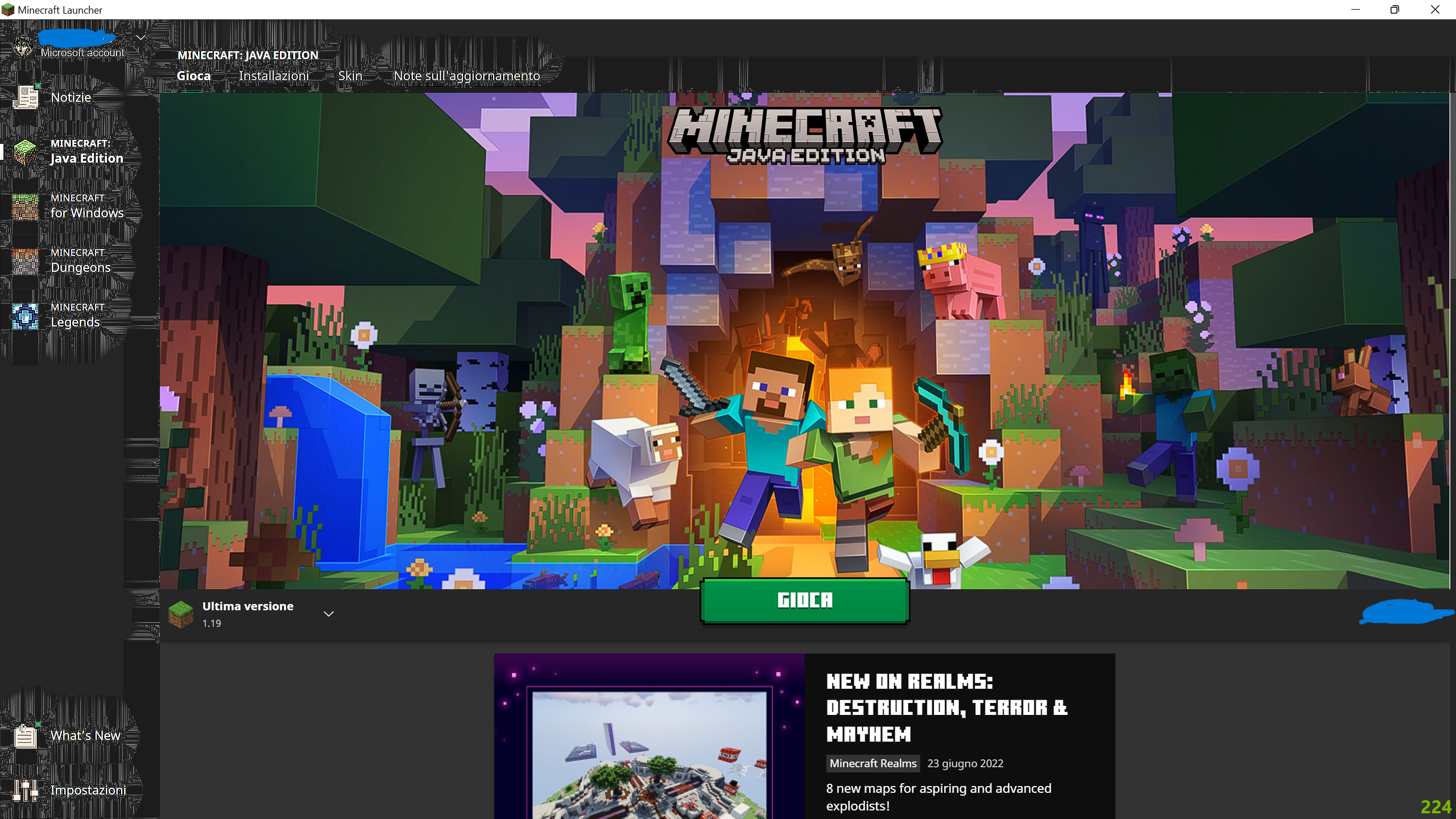Click the account avatar icon

pos(23,45)
